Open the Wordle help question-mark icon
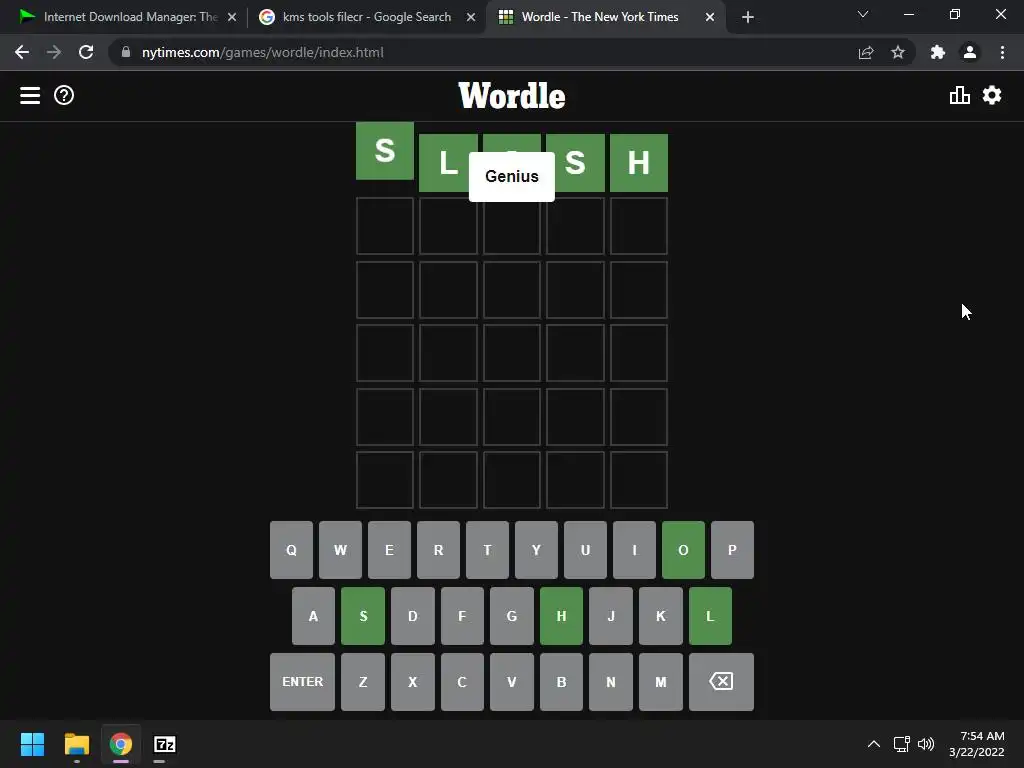Viewport: 1024px width, 768px height. point(64,95)
